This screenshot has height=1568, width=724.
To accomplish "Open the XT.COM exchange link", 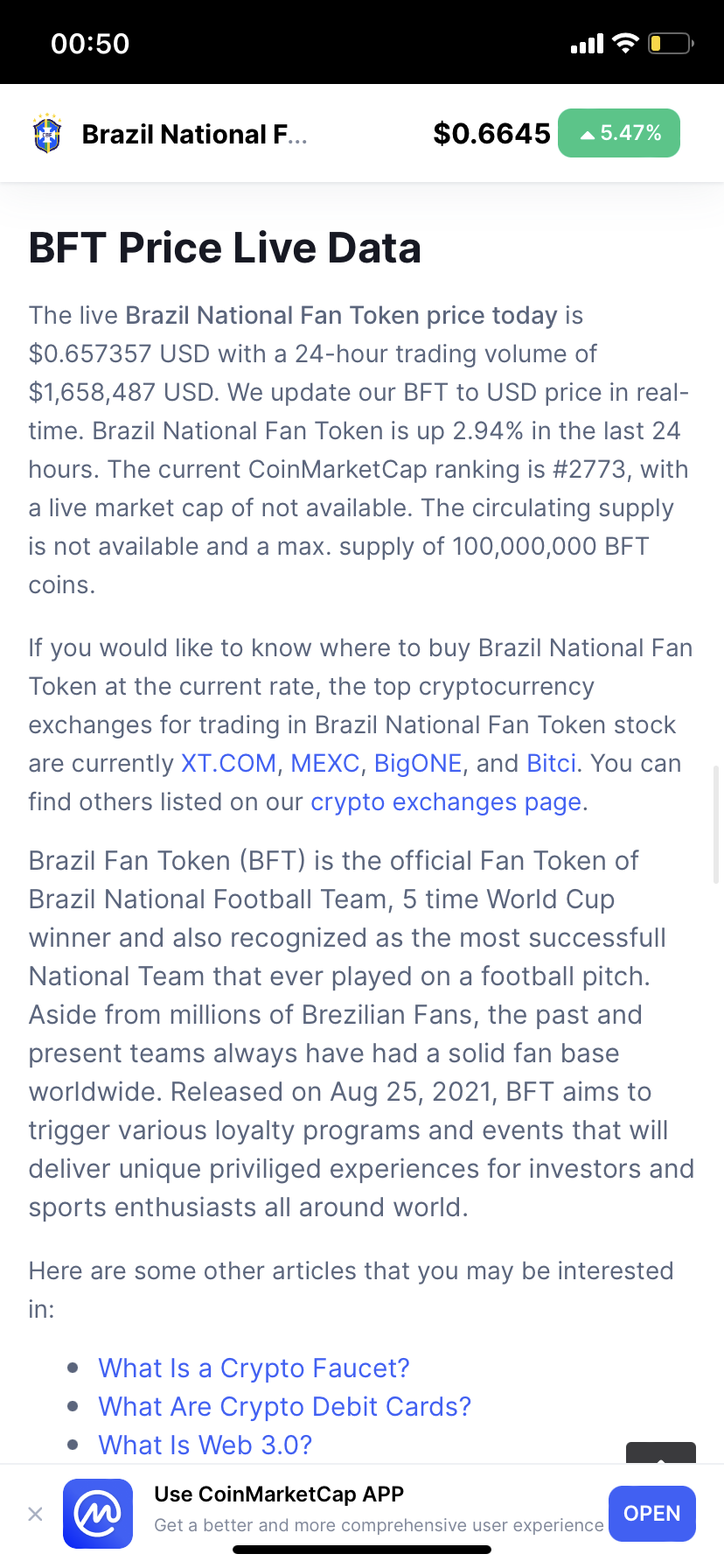I will pyautogui.click(x=228, y=763).
